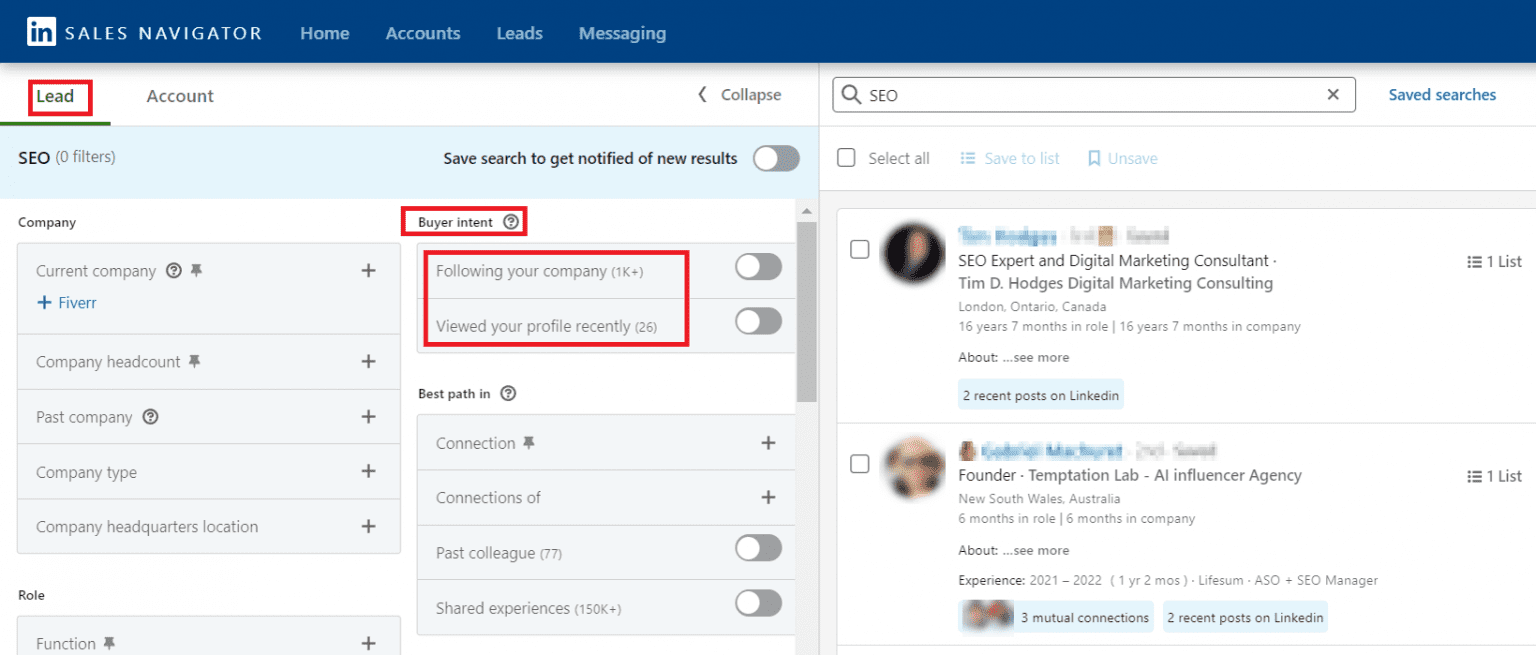The image size is (1536, 655).
Task: Click the pin icon next to Current company
Action: click(x=197, y=270)
